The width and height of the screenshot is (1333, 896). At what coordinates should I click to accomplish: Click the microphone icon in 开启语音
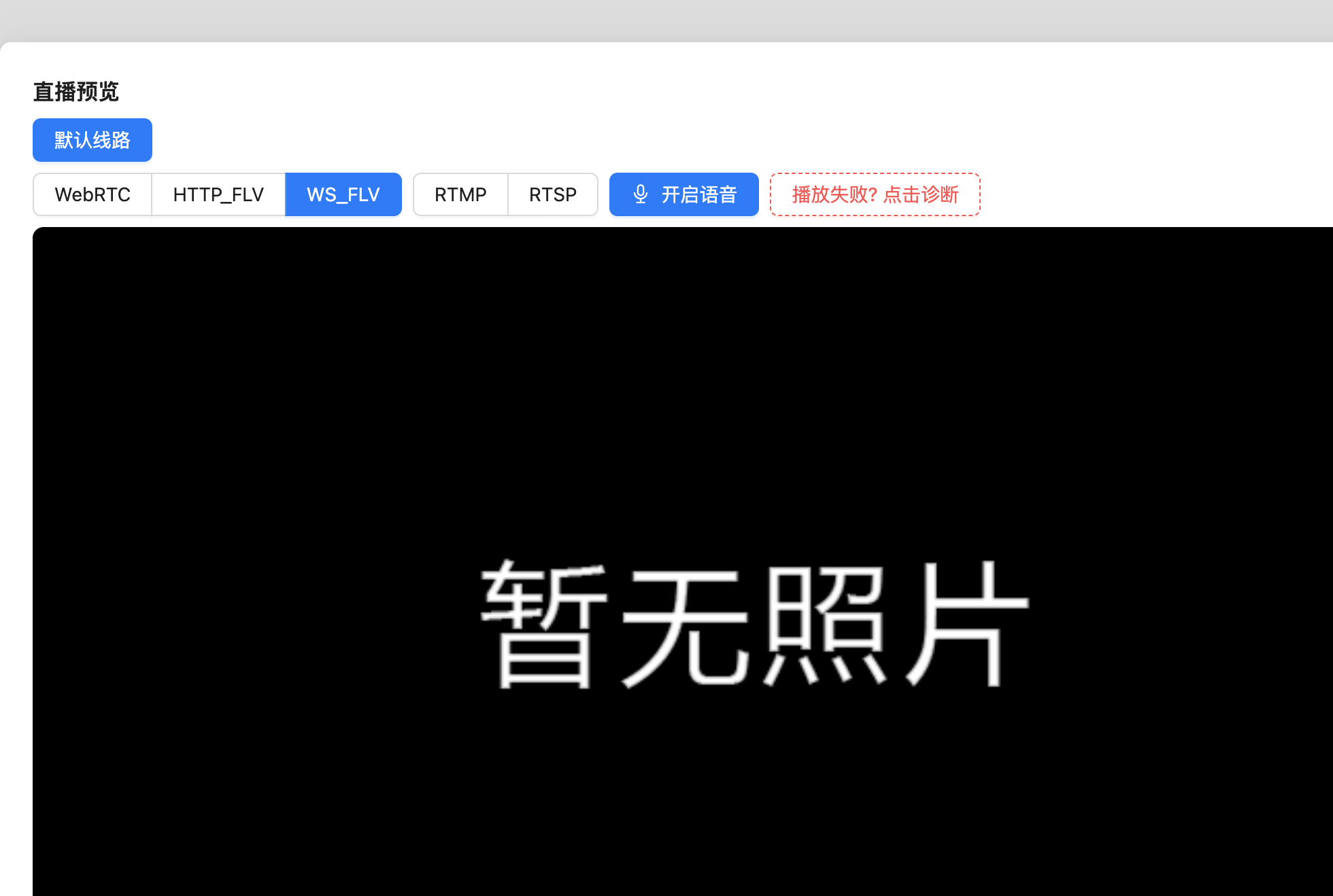point(641,194)
